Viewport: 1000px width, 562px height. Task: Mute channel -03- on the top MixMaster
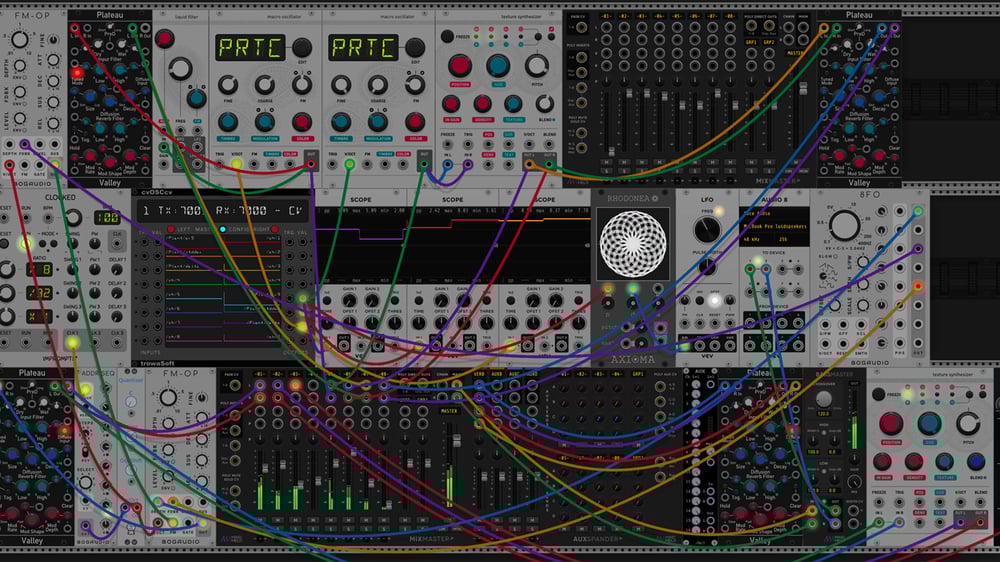tap(642, 163)
